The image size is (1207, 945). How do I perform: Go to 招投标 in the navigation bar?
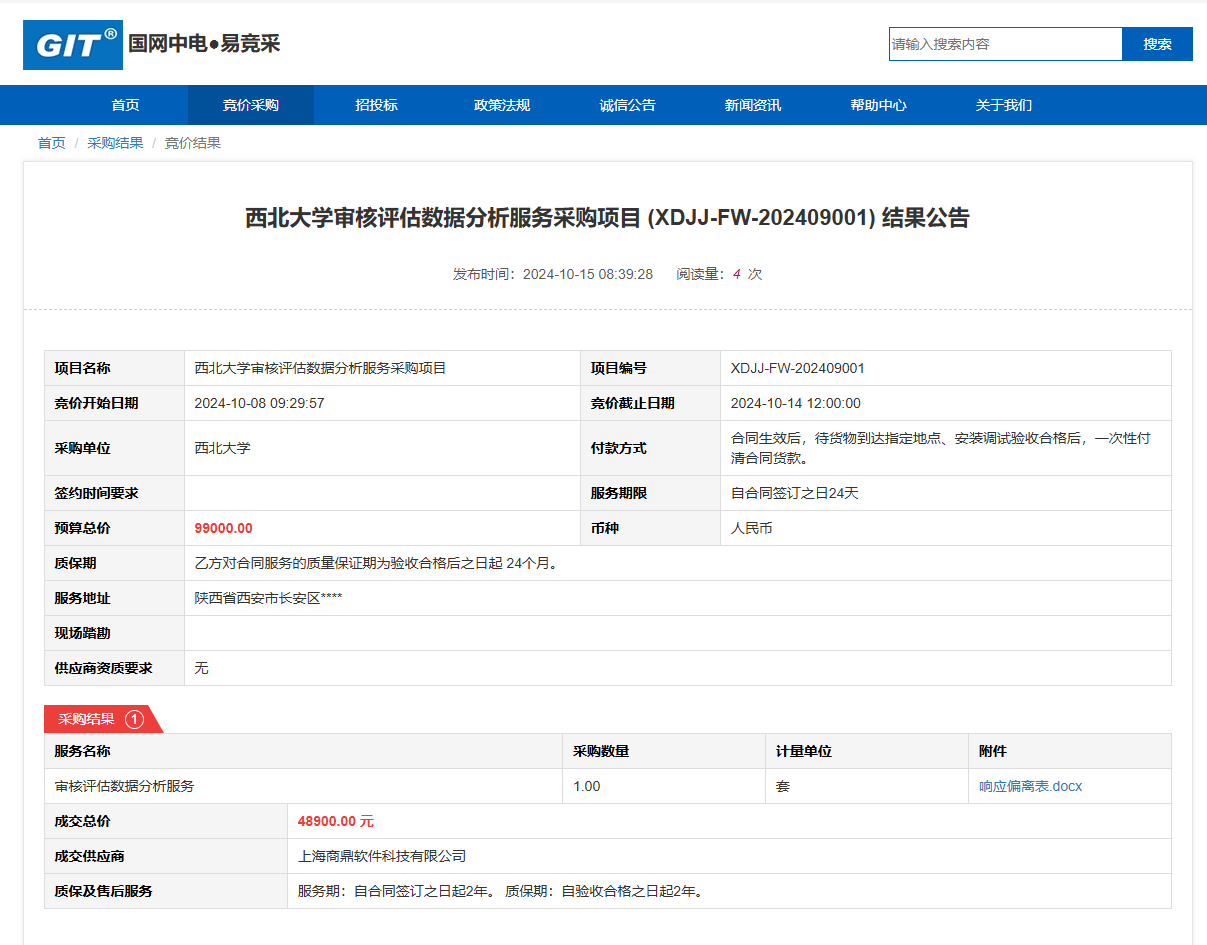[376, 105]
